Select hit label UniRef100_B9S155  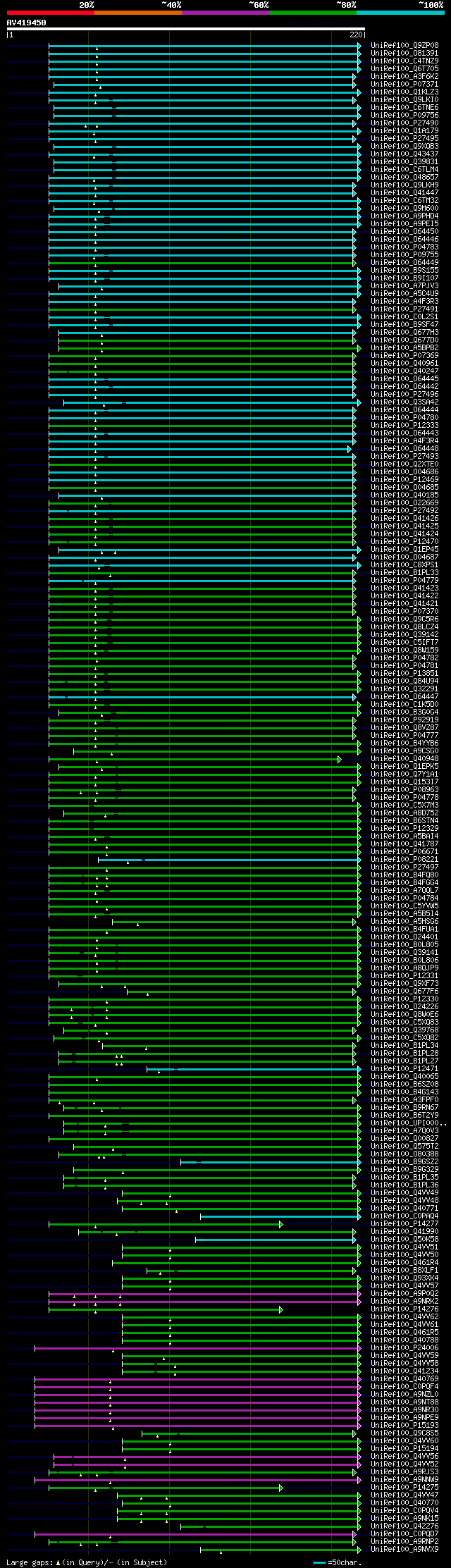tap(404, 271)
